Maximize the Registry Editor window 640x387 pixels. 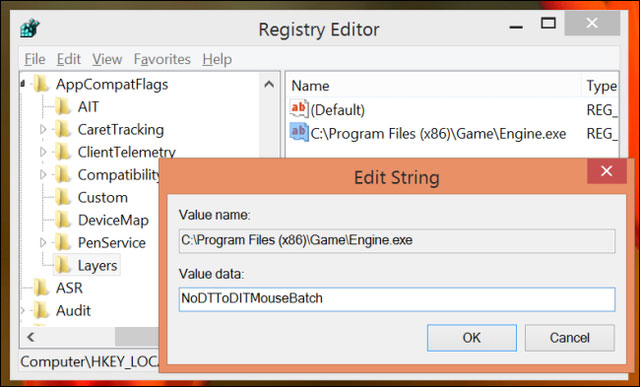point(548,23)
